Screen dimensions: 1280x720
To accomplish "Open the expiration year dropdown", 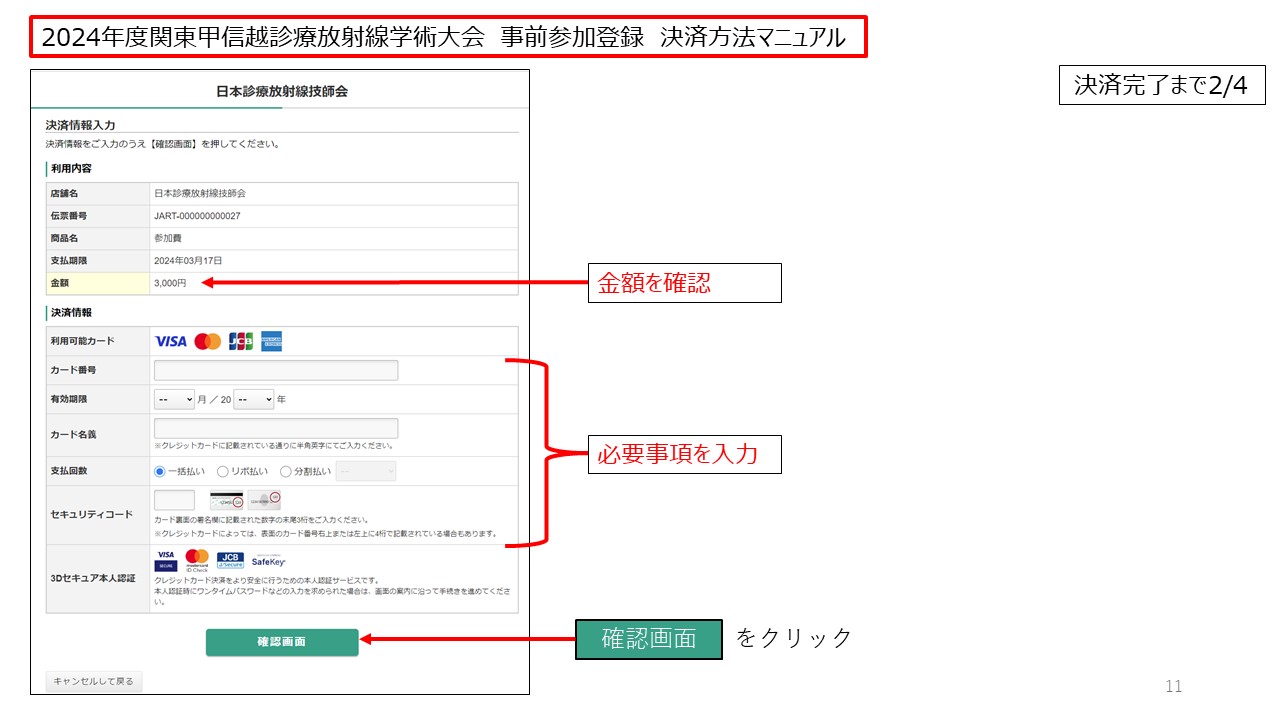I will 254,400.
